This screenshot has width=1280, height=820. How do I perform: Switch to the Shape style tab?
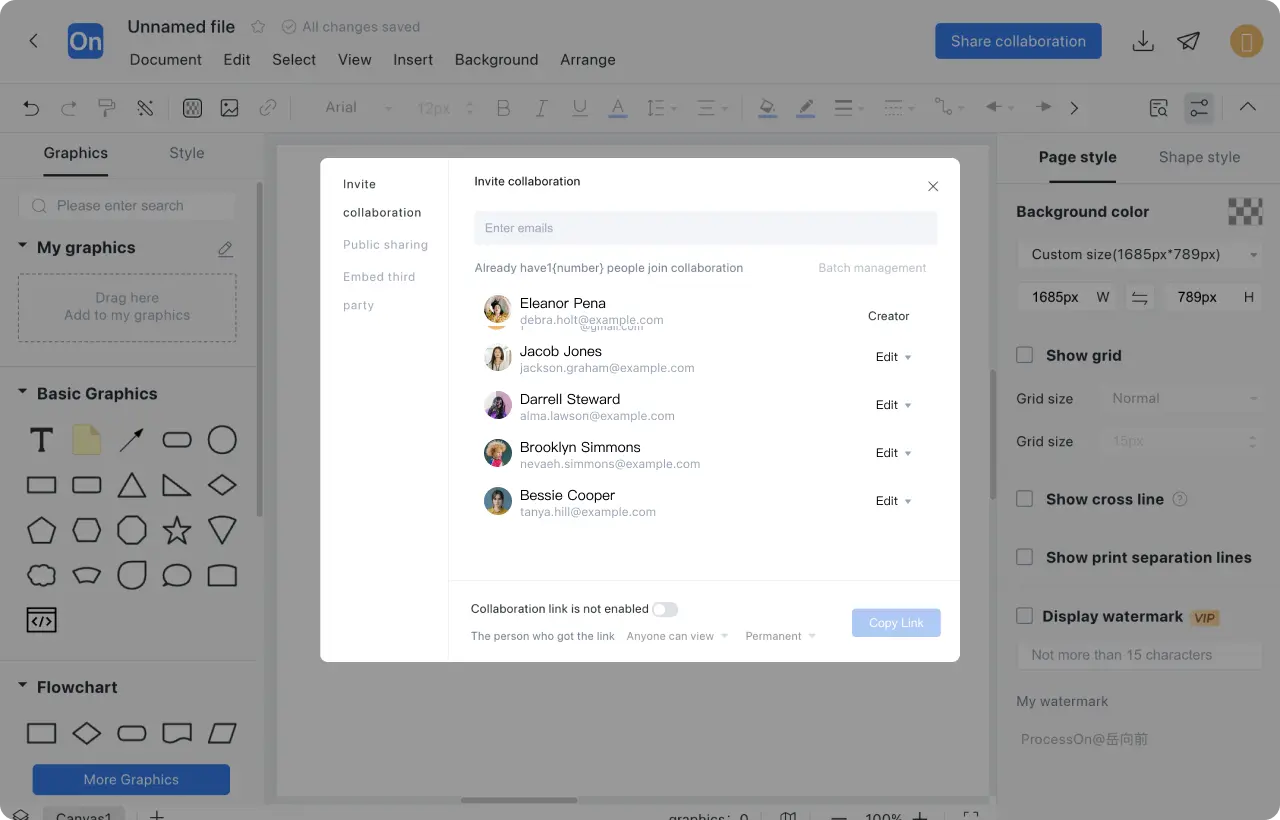click(1199, 157)
